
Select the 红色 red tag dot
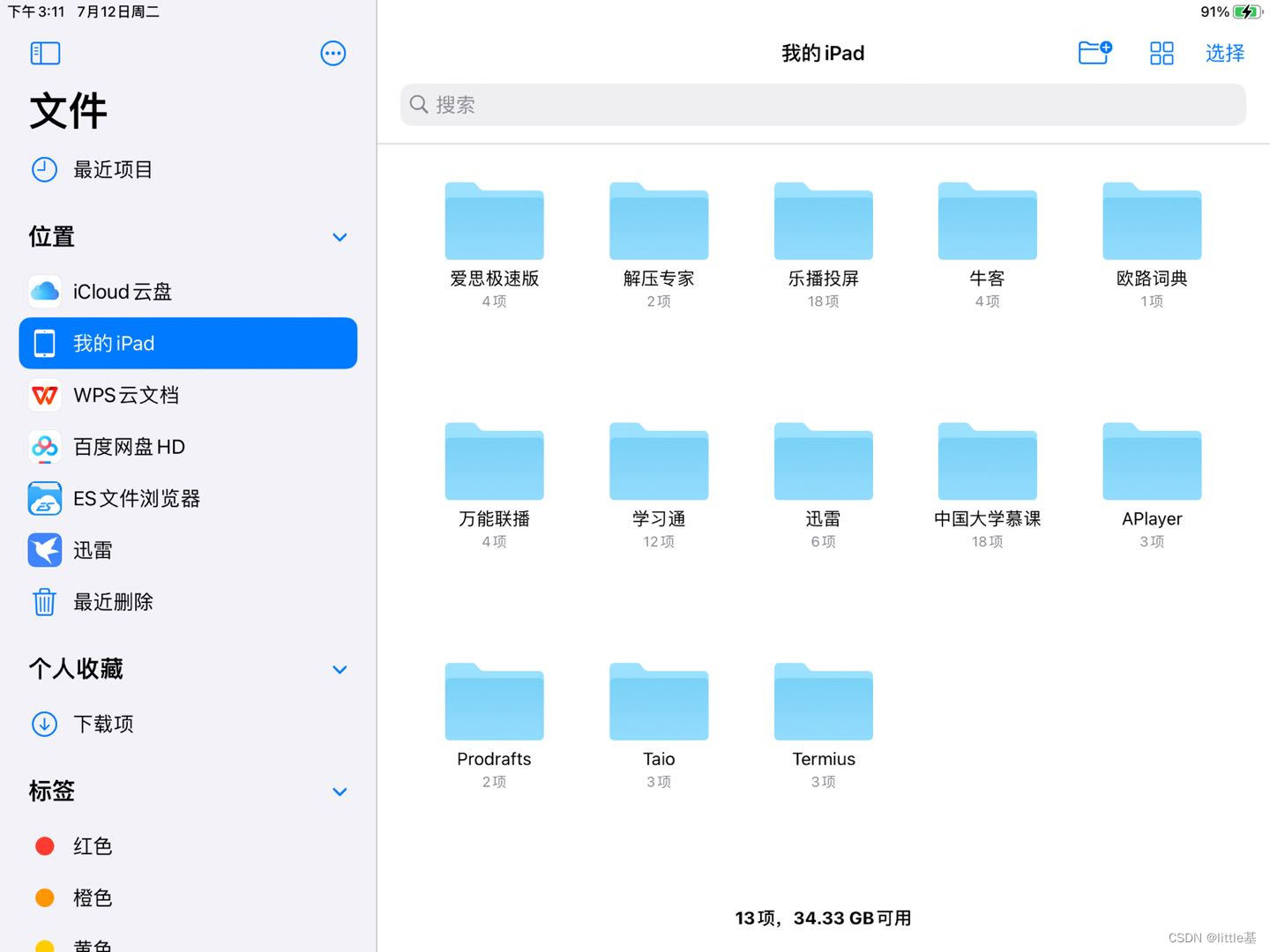tap(45, 846)
